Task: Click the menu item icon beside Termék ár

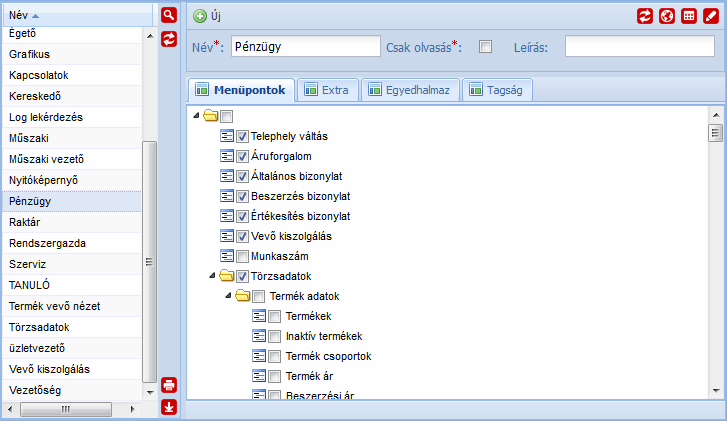Action: coord(259,376)
